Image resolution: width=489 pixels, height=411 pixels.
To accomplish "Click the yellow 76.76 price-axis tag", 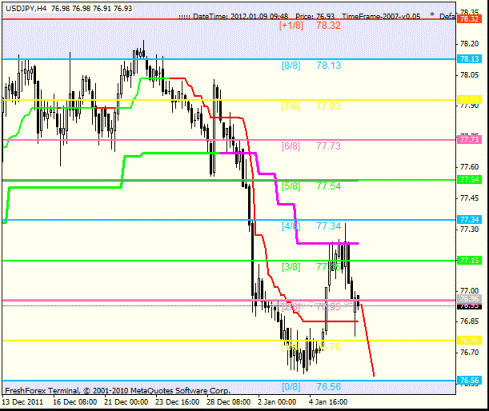I will tap(469, 340).
